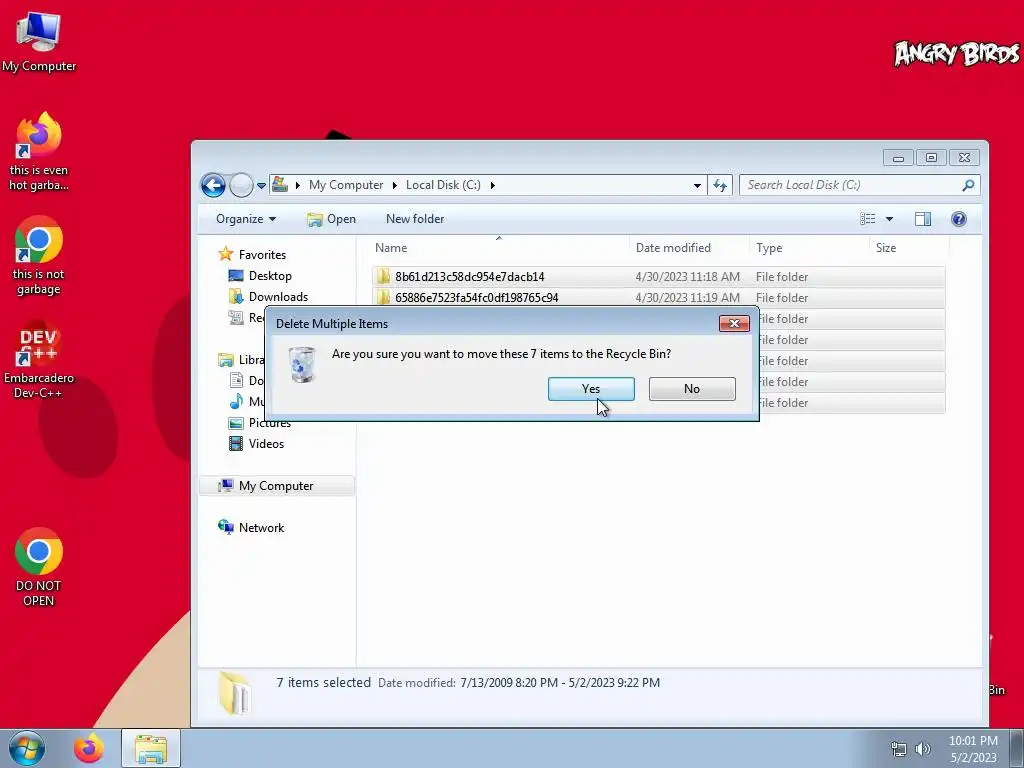Go back with the Explorer back arrow
This screenshot has width=1024, height=768.
(213, 185)
